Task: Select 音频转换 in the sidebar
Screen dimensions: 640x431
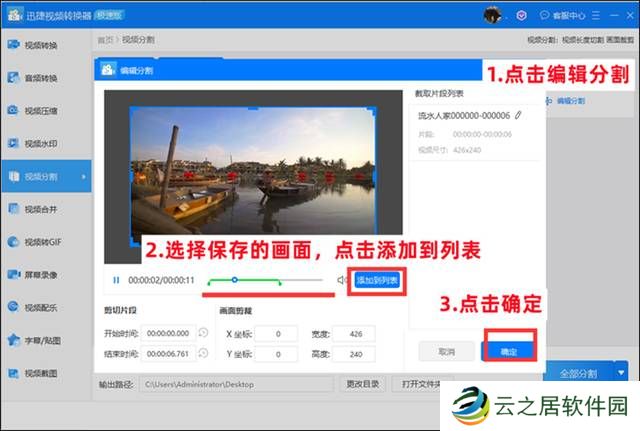Action: (40, 78)
